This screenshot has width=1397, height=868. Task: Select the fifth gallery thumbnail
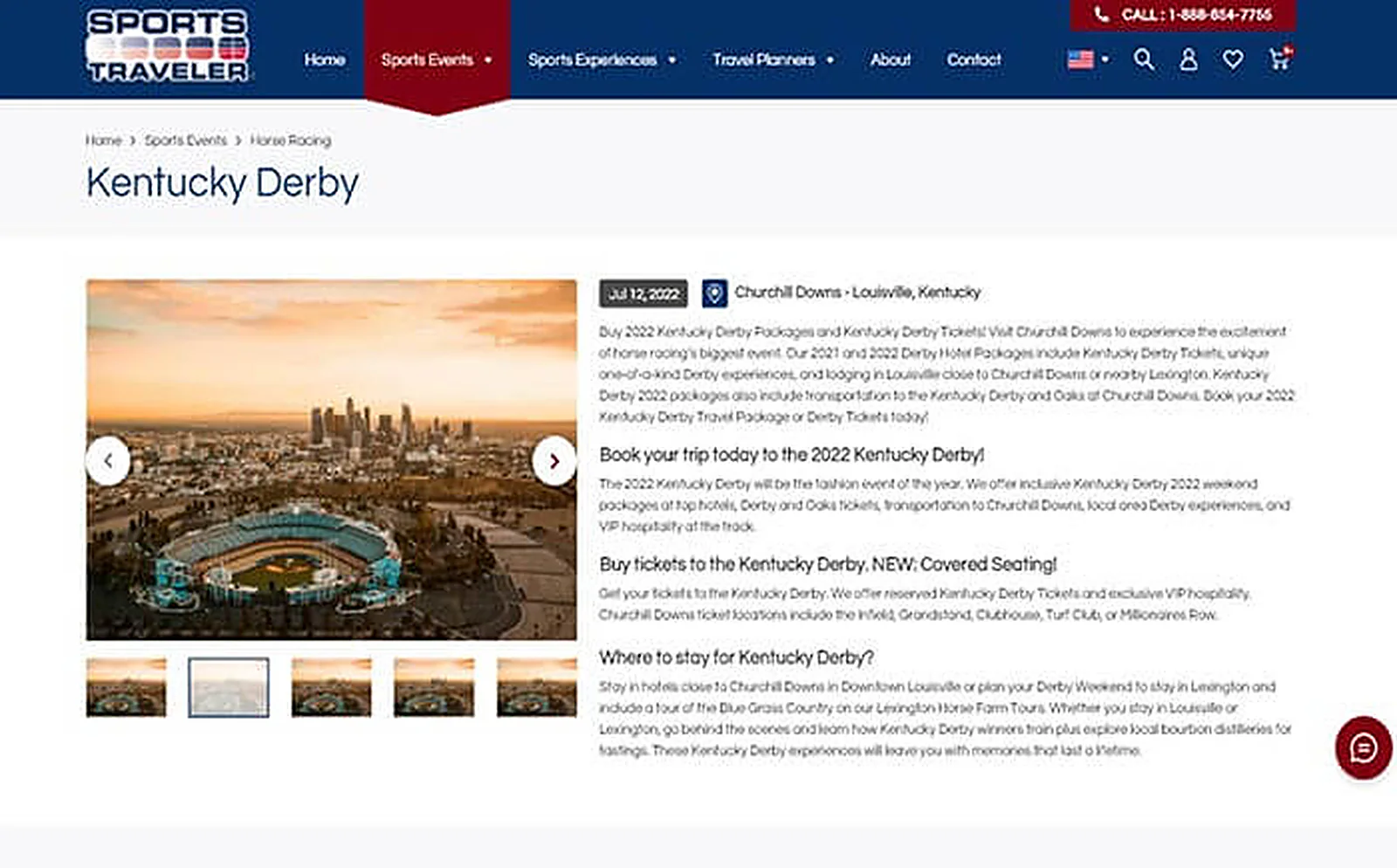[x=537, y=687]
